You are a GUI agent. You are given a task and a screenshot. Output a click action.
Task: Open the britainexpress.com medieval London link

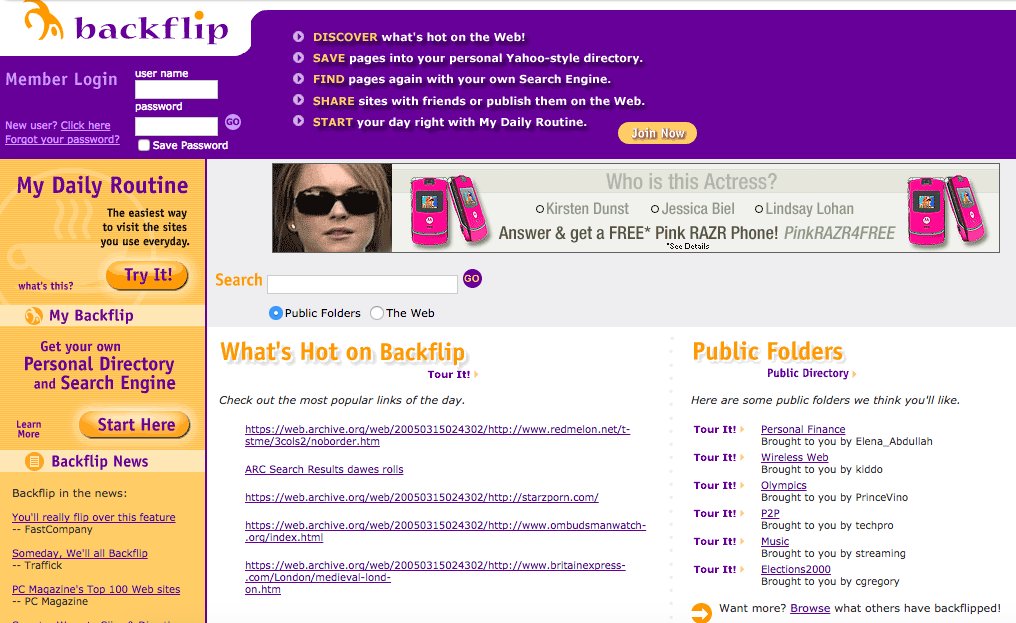tap(435, 577)
